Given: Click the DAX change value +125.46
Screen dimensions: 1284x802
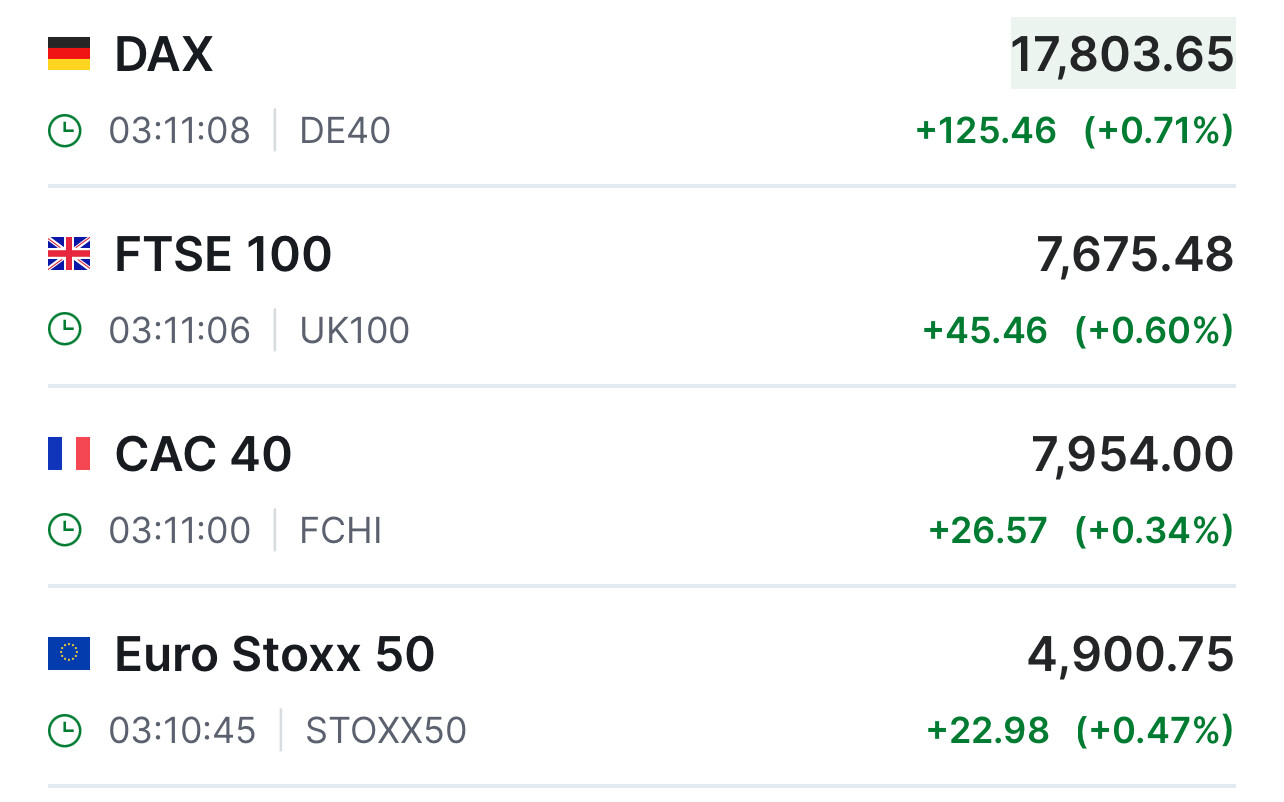Looking at the screenshot, I should (x=986, y=131).
